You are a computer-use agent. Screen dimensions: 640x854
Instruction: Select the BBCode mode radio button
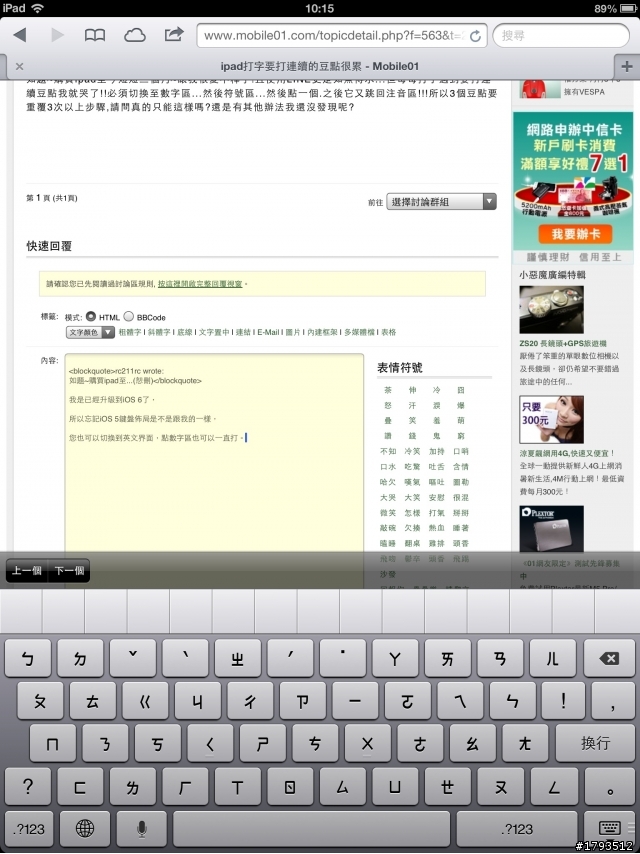[x=129, y=316]
